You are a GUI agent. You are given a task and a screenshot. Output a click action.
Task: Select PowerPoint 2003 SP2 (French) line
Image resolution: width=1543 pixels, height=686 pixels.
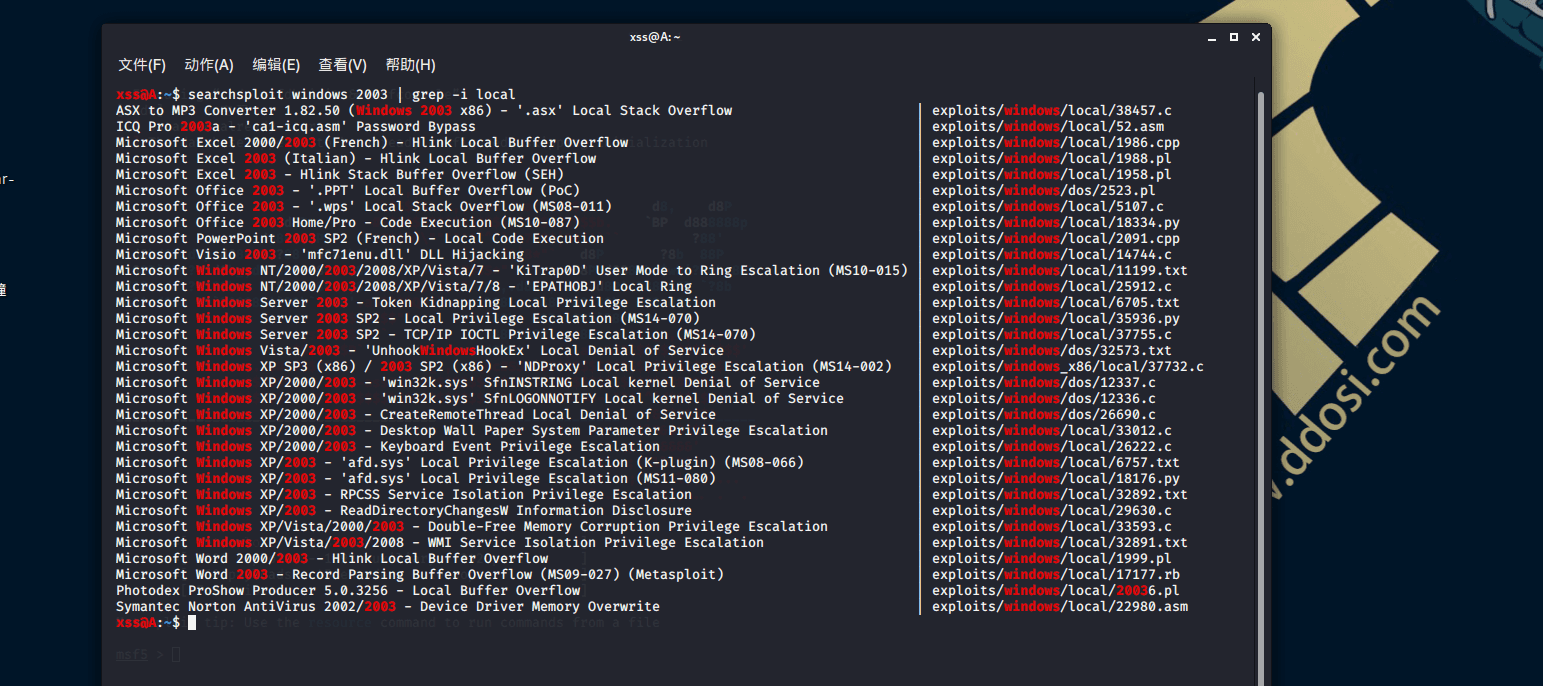360,239
